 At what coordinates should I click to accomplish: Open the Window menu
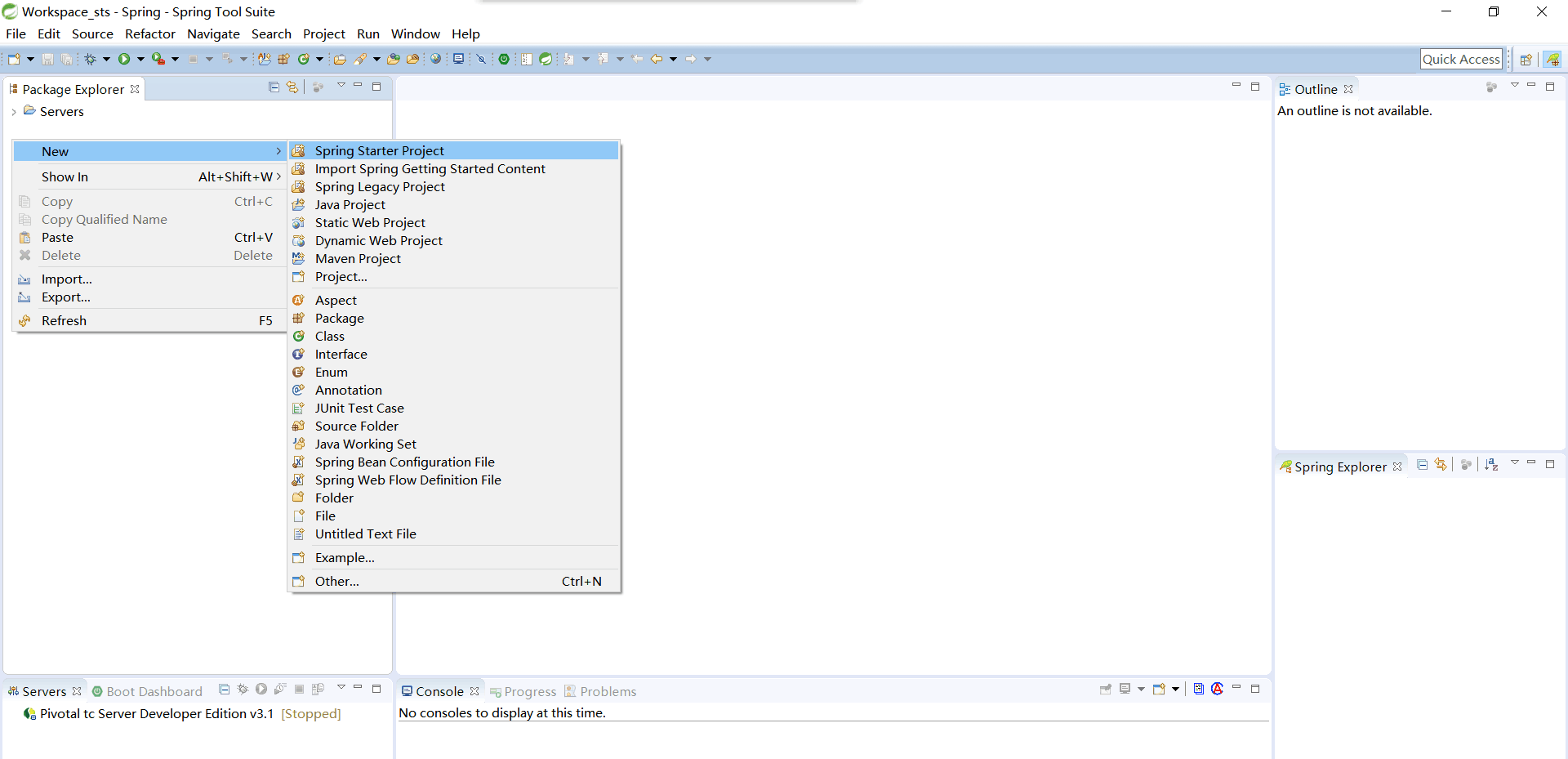(416, 33)
